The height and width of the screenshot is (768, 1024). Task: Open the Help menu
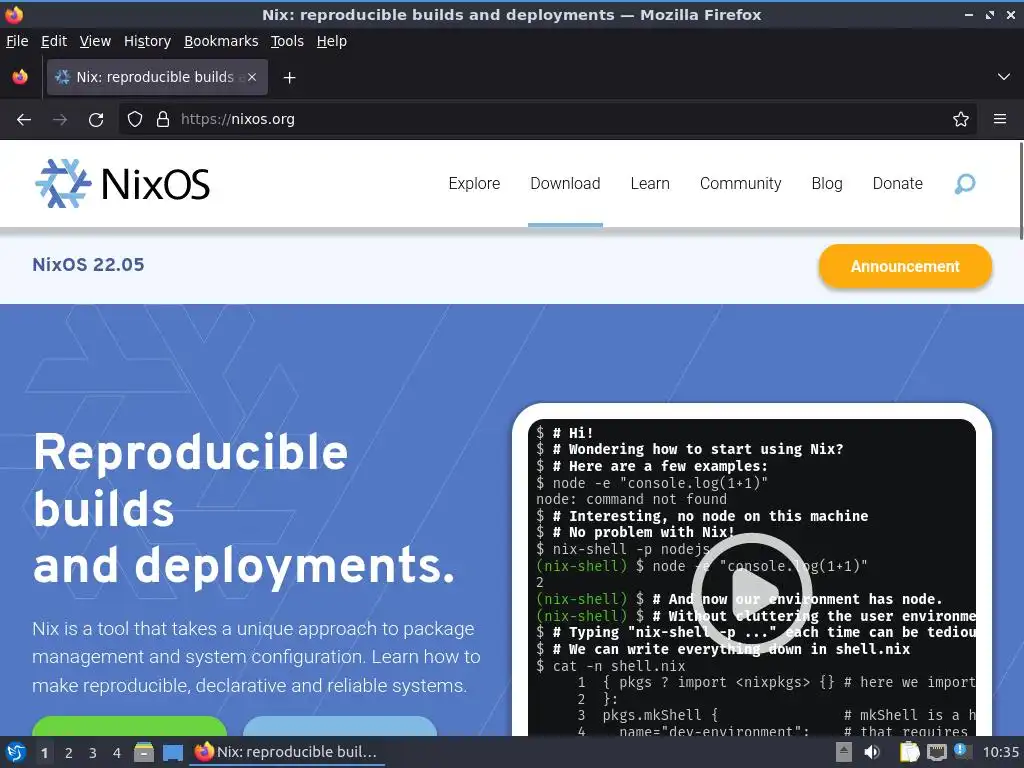pyautogui.click(x=332, y=41)
